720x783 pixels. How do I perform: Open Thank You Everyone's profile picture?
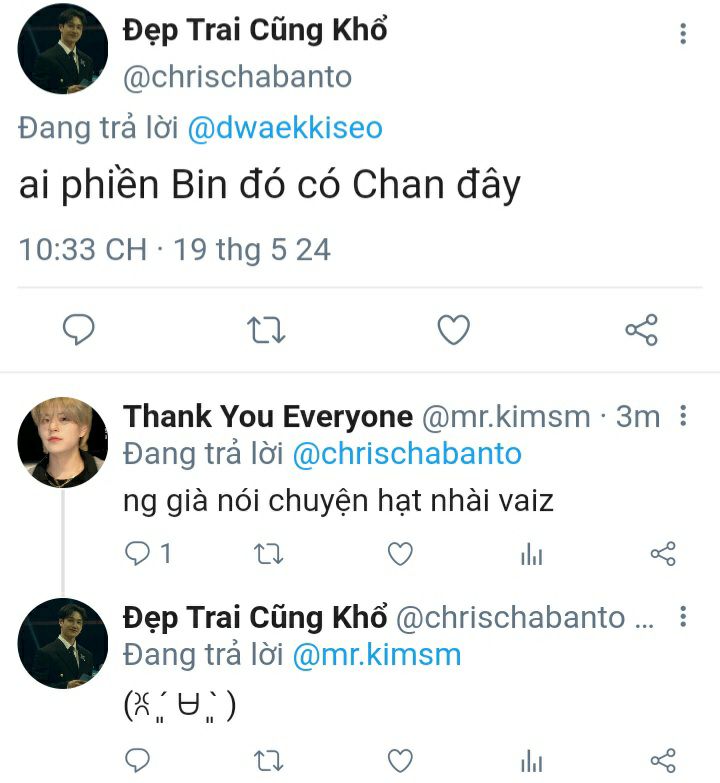pos(63,442)
